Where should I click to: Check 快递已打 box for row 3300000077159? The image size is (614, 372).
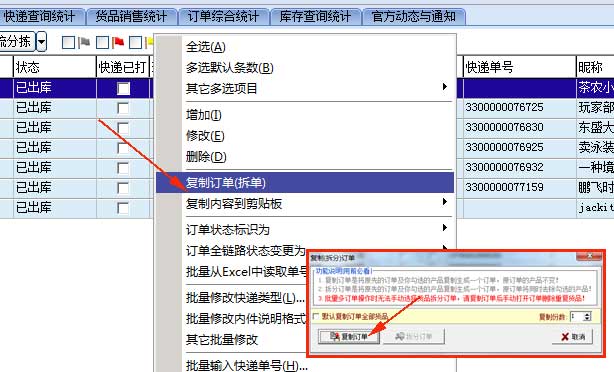click(123, 188)
